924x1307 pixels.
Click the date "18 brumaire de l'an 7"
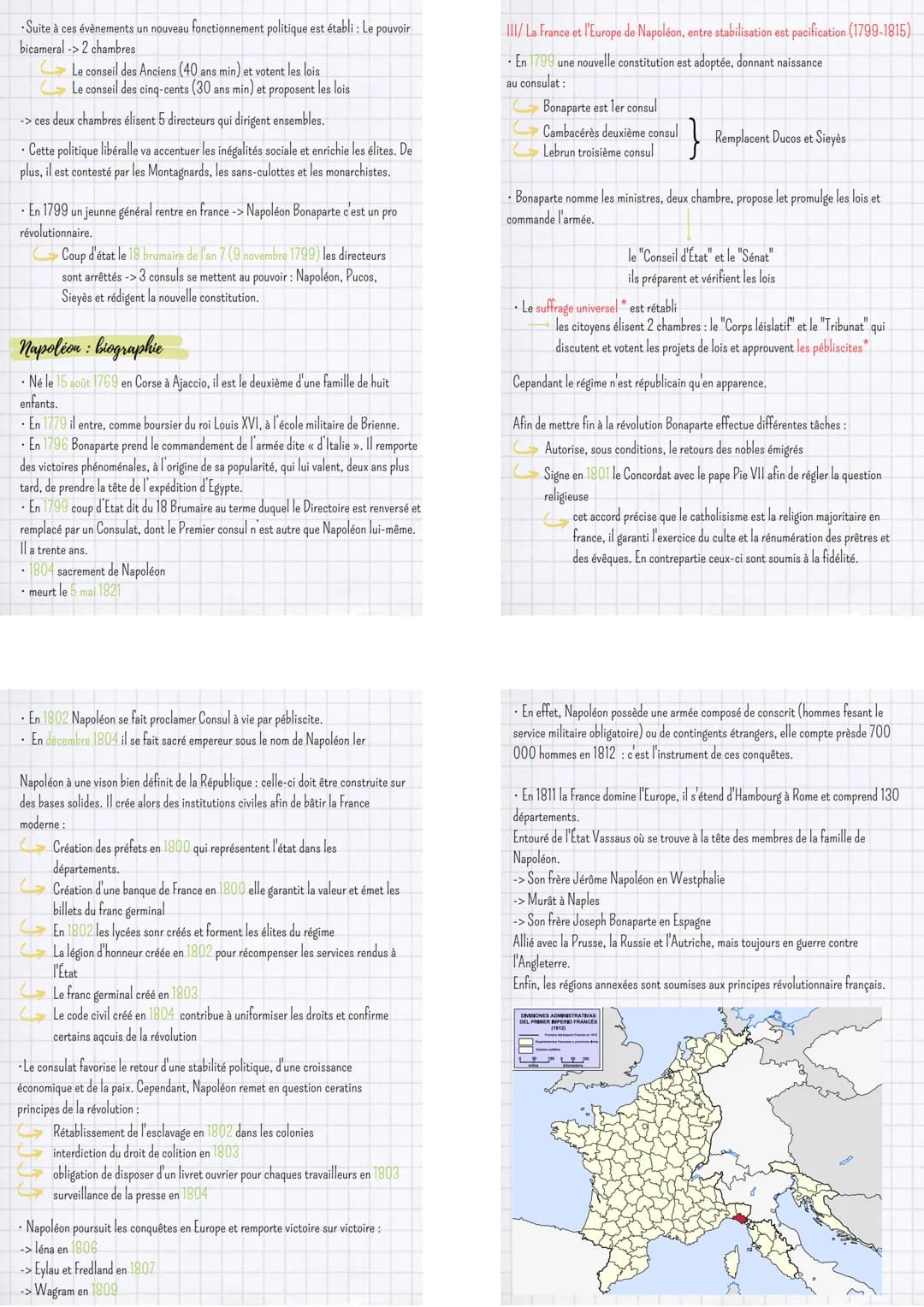coord(177,255)
